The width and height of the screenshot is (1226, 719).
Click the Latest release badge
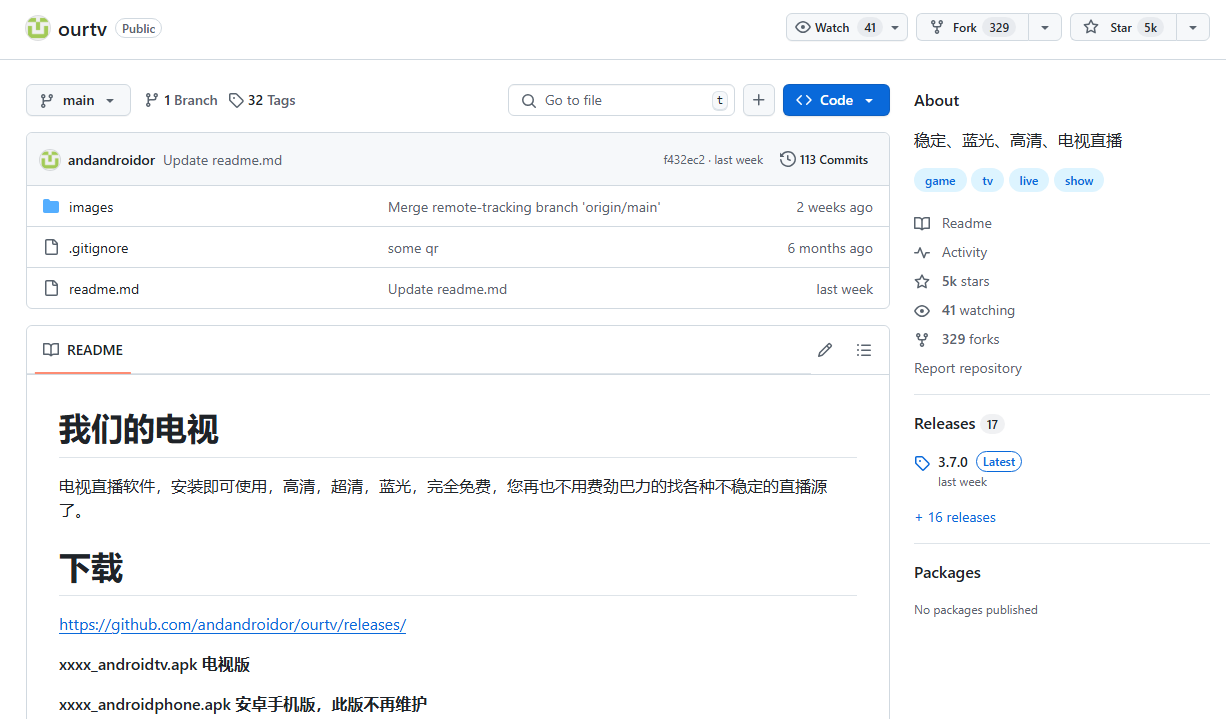tap(999, 462)
